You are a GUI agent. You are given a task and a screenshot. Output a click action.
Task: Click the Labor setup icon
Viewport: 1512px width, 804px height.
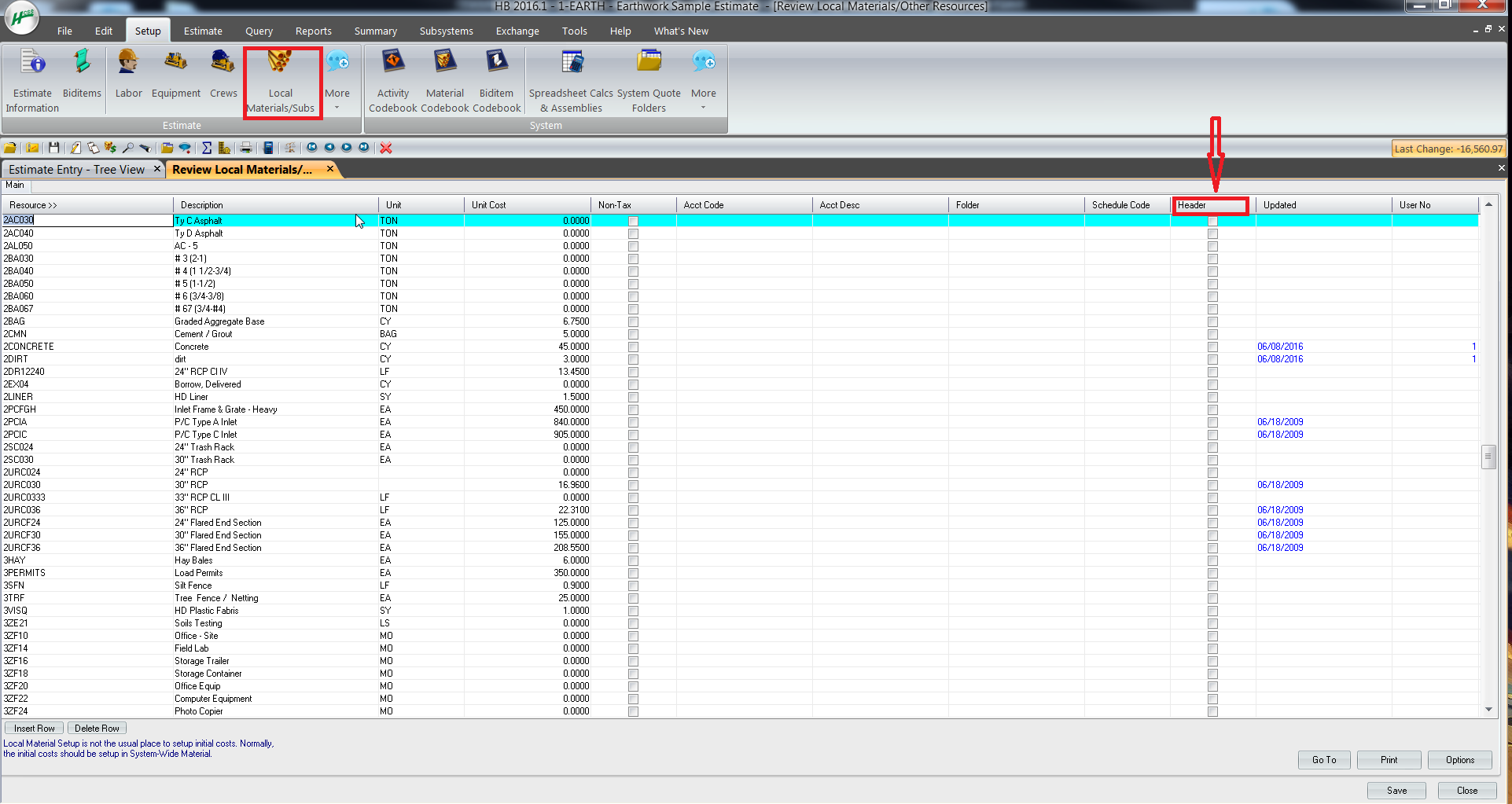(x=128, y=75)
